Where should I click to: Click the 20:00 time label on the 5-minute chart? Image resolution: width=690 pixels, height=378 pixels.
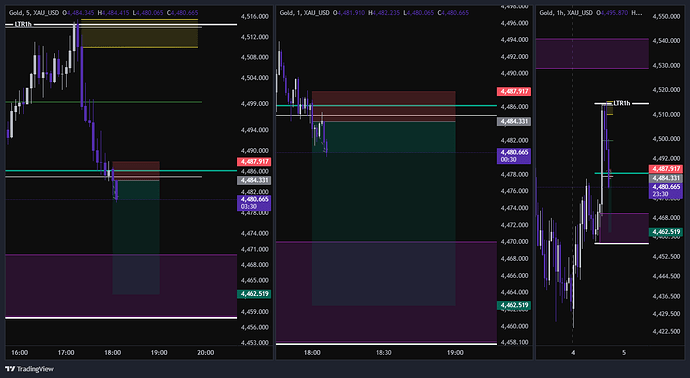coord(206,352)
